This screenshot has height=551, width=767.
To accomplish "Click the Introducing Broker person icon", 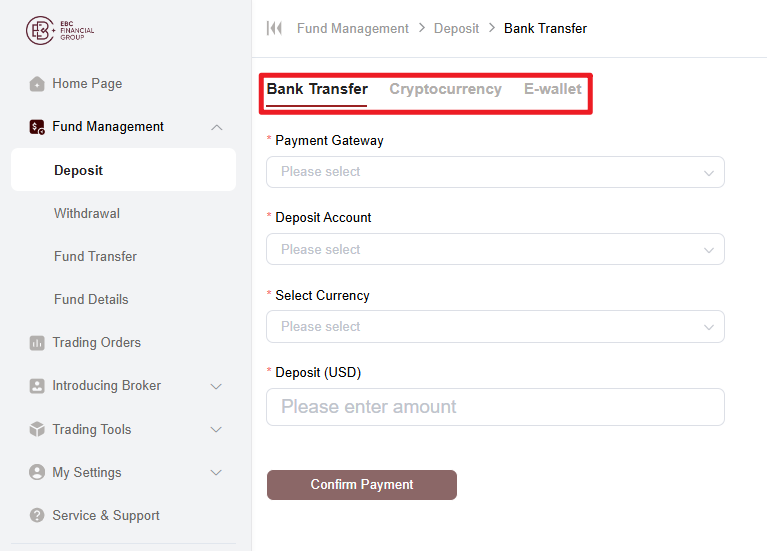I will coord(37,386).
